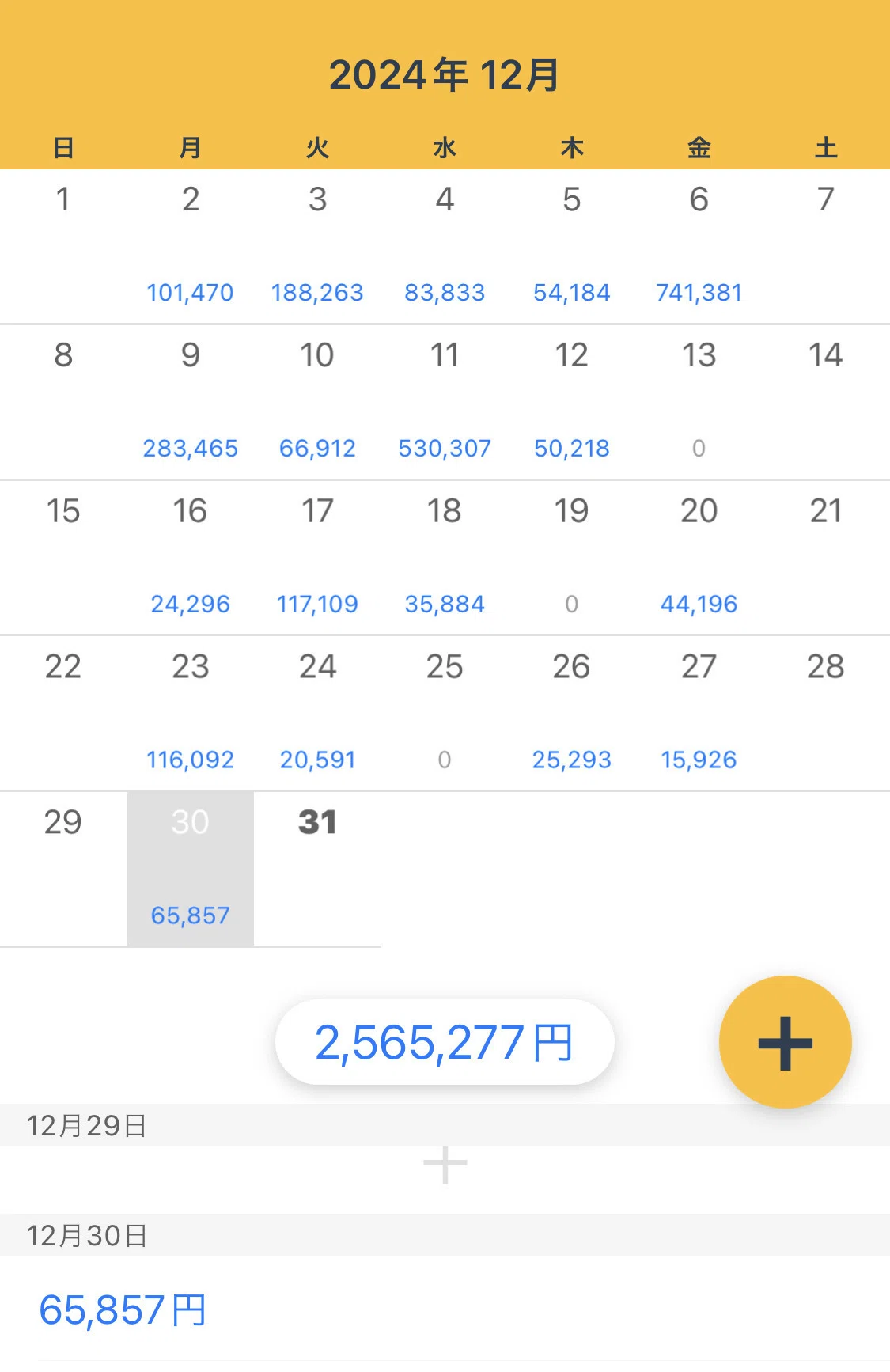The height and width of the screenshot is (1372, 890).
Task: Select December 23 showing 116,092
Action: point(191,714)
